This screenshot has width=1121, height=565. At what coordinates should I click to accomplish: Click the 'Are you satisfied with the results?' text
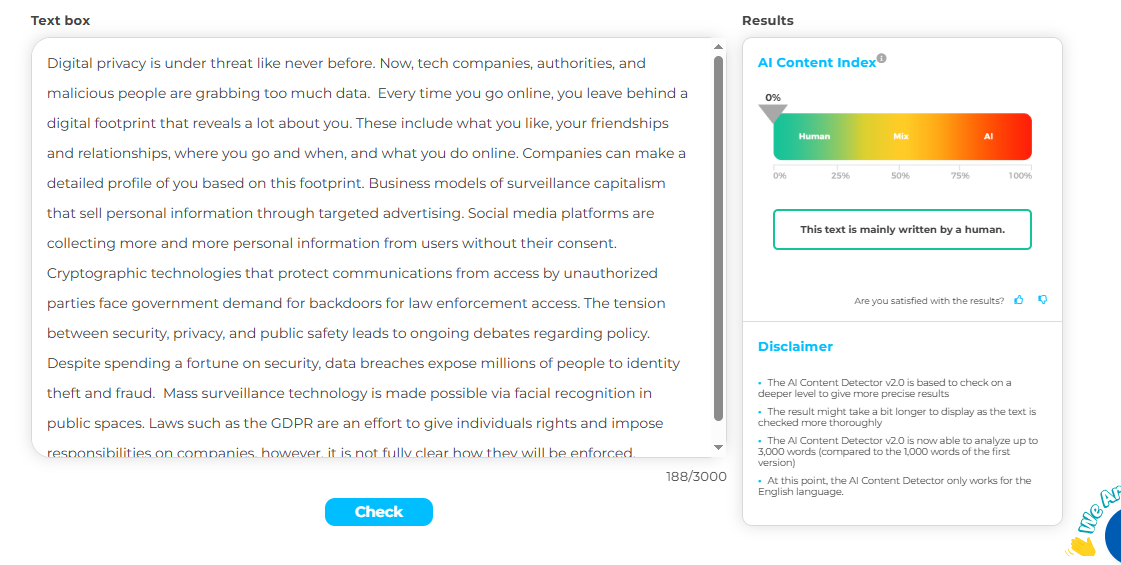[x=929, y=301]
